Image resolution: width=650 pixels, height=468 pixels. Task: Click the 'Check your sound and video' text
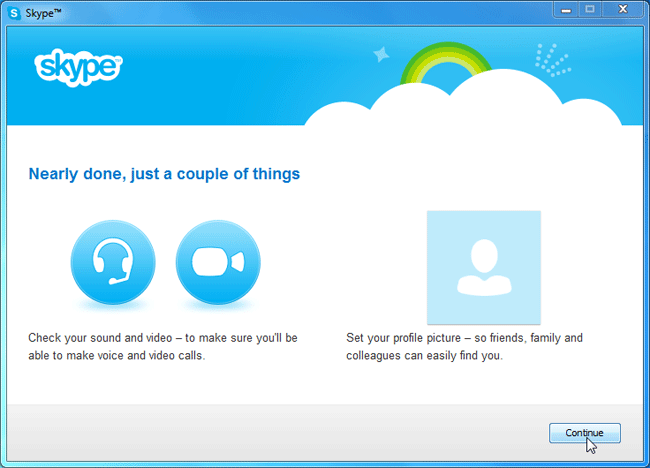(x=100, y=338)
